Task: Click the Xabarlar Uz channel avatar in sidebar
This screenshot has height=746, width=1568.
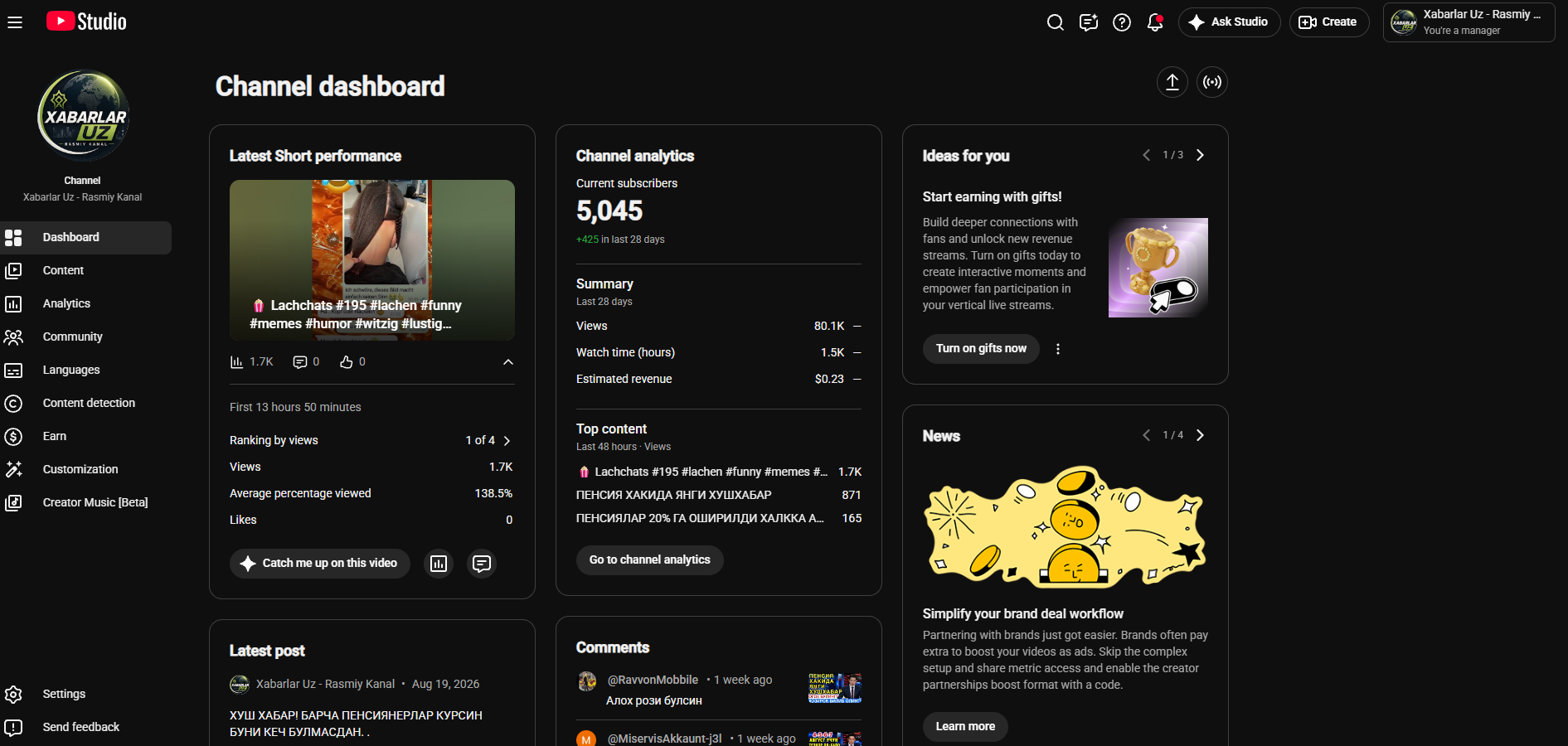Action: [x=83, y=114]
